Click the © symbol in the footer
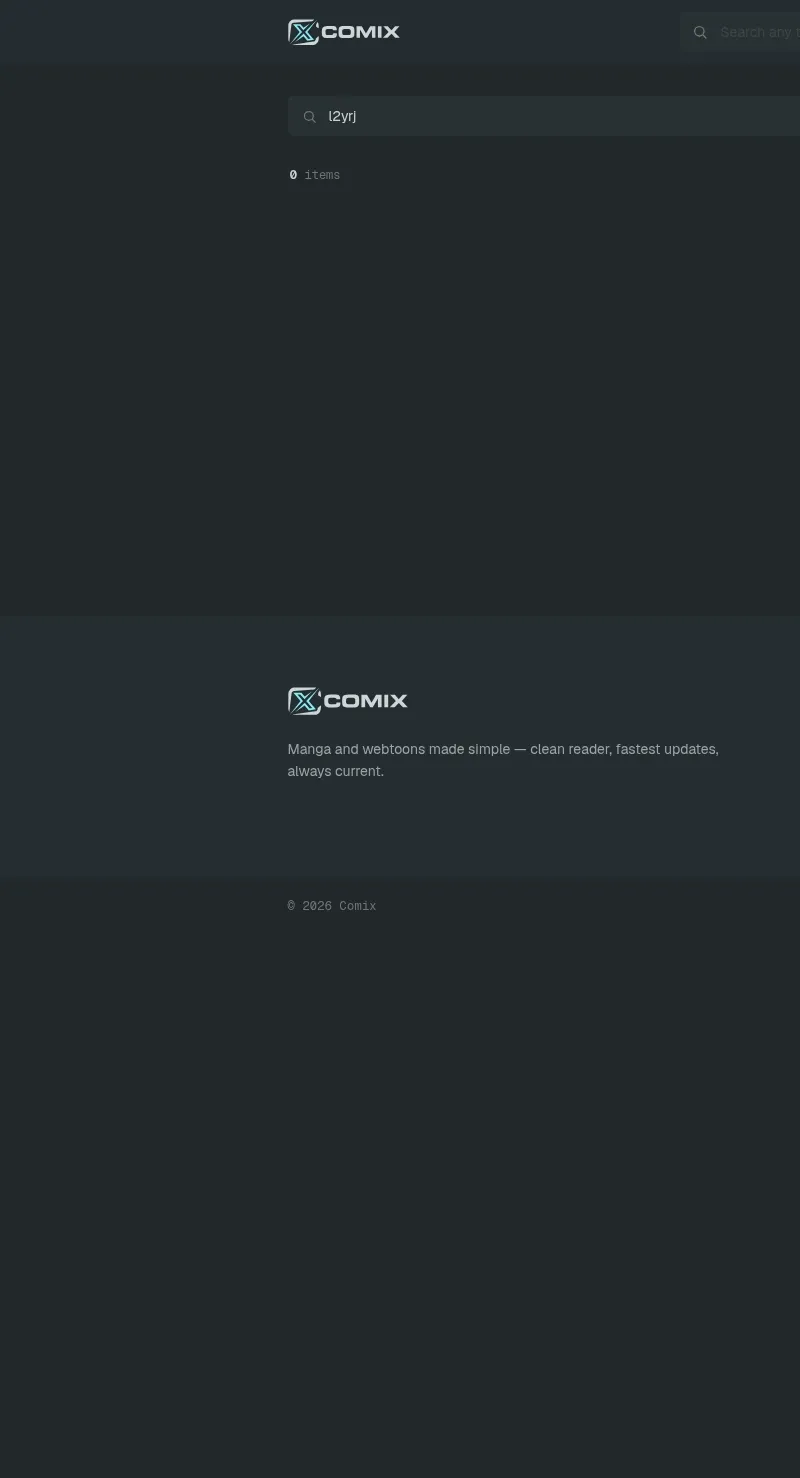The height and width of the screenshot is (1478, 800). tap(292, 906)
